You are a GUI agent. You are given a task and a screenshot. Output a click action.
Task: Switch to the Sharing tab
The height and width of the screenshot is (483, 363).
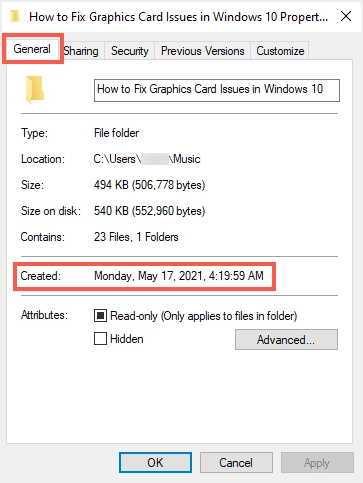(81, 51)
